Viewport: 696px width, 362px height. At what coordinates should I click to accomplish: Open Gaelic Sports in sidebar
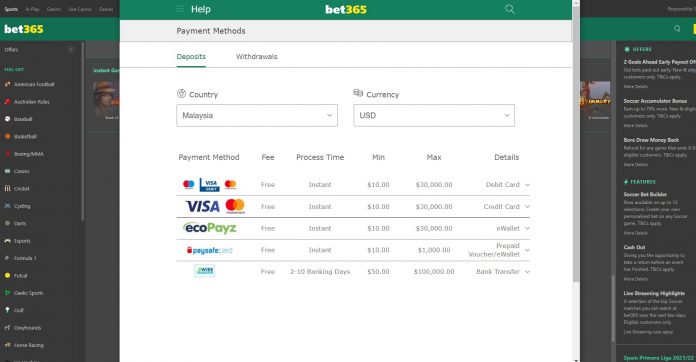(x=28, y=293)
